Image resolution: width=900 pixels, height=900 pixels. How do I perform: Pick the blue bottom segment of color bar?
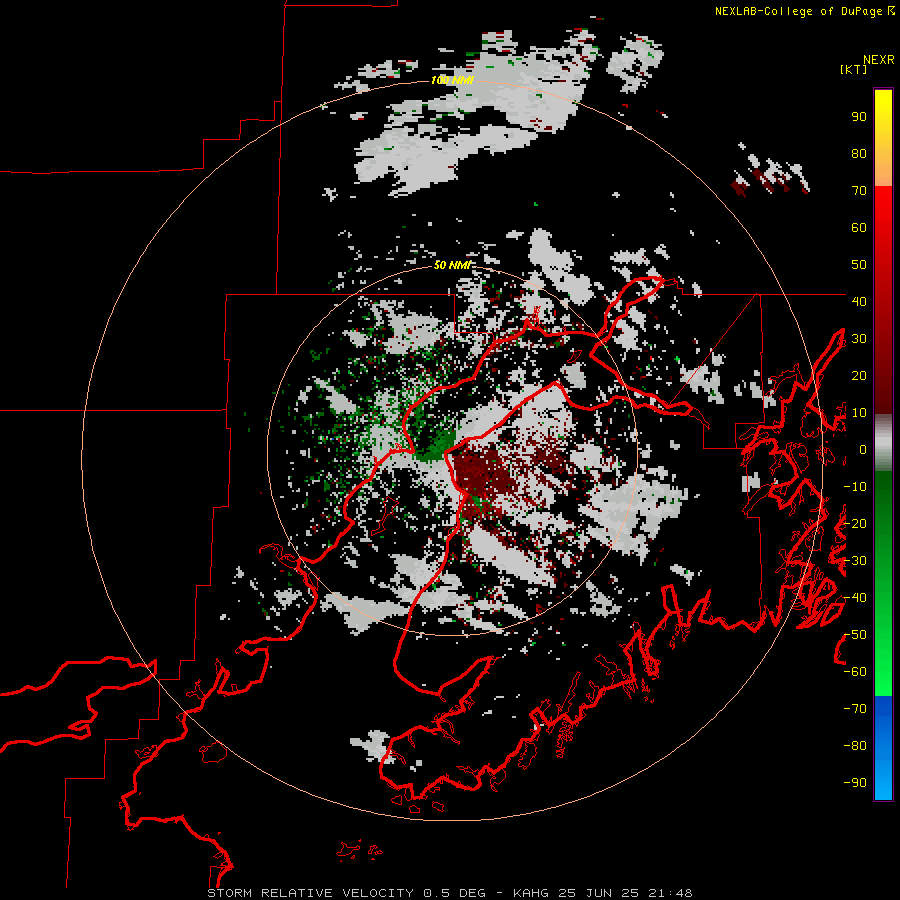coord(883,748)
